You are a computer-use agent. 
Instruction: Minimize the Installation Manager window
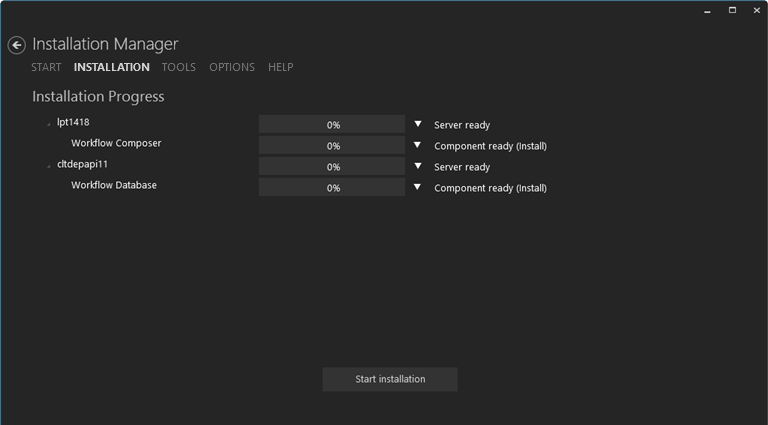(x=706, y=10)
